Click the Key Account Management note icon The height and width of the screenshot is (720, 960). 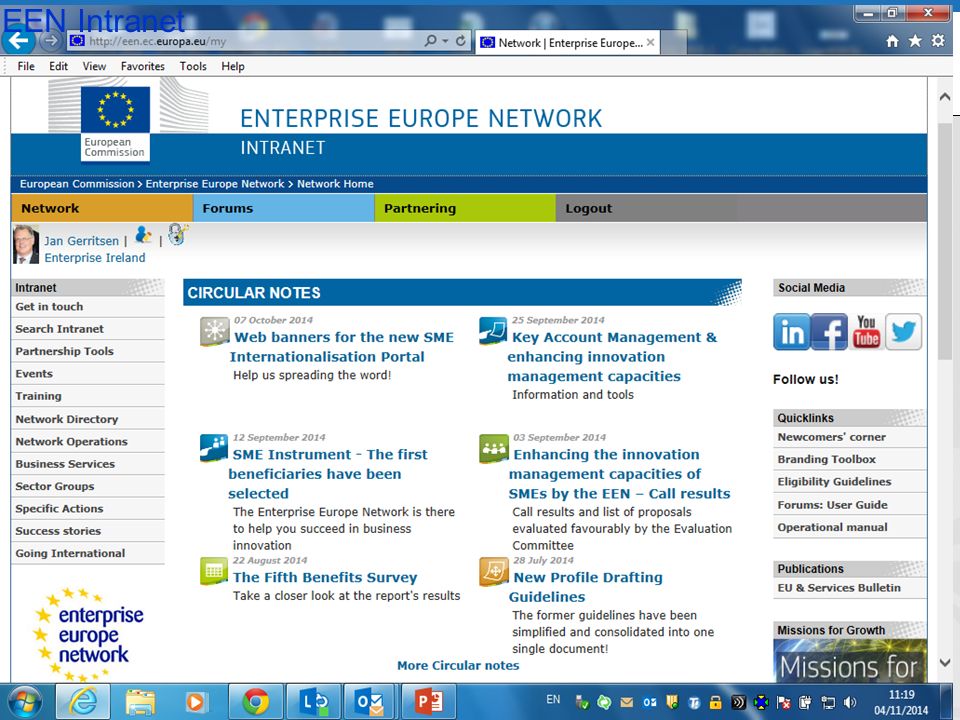pos(493,330)
